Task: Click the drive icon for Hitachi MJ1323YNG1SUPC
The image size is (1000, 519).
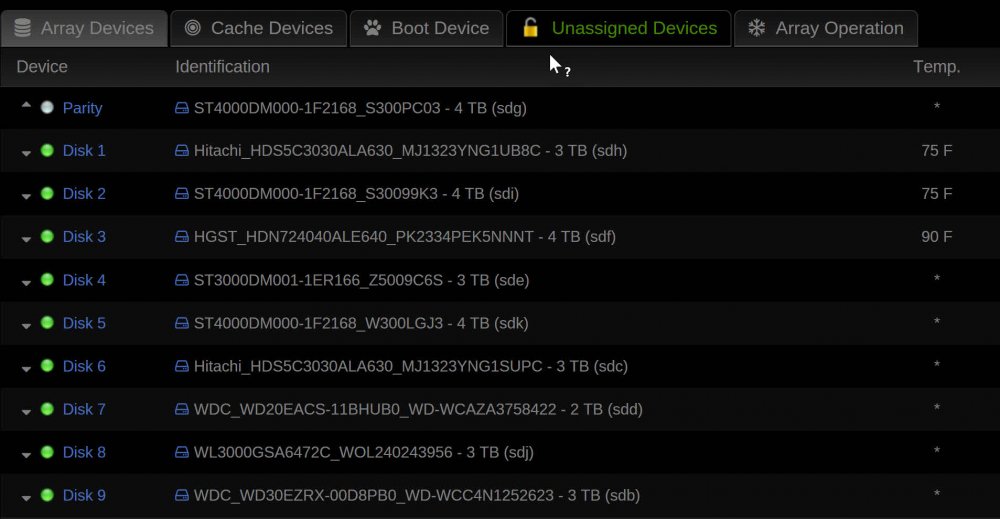Action: click(x=182, y=366)
